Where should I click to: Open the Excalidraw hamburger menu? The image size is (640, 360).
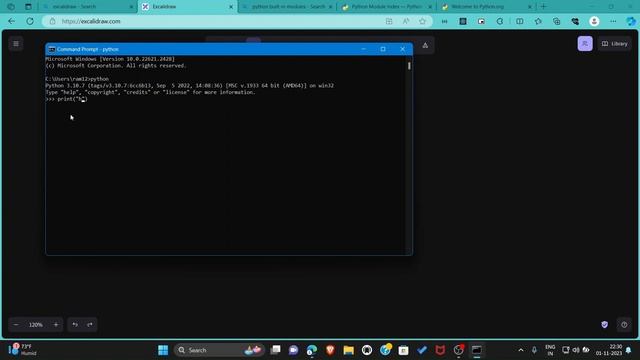[x=16, y=44]
